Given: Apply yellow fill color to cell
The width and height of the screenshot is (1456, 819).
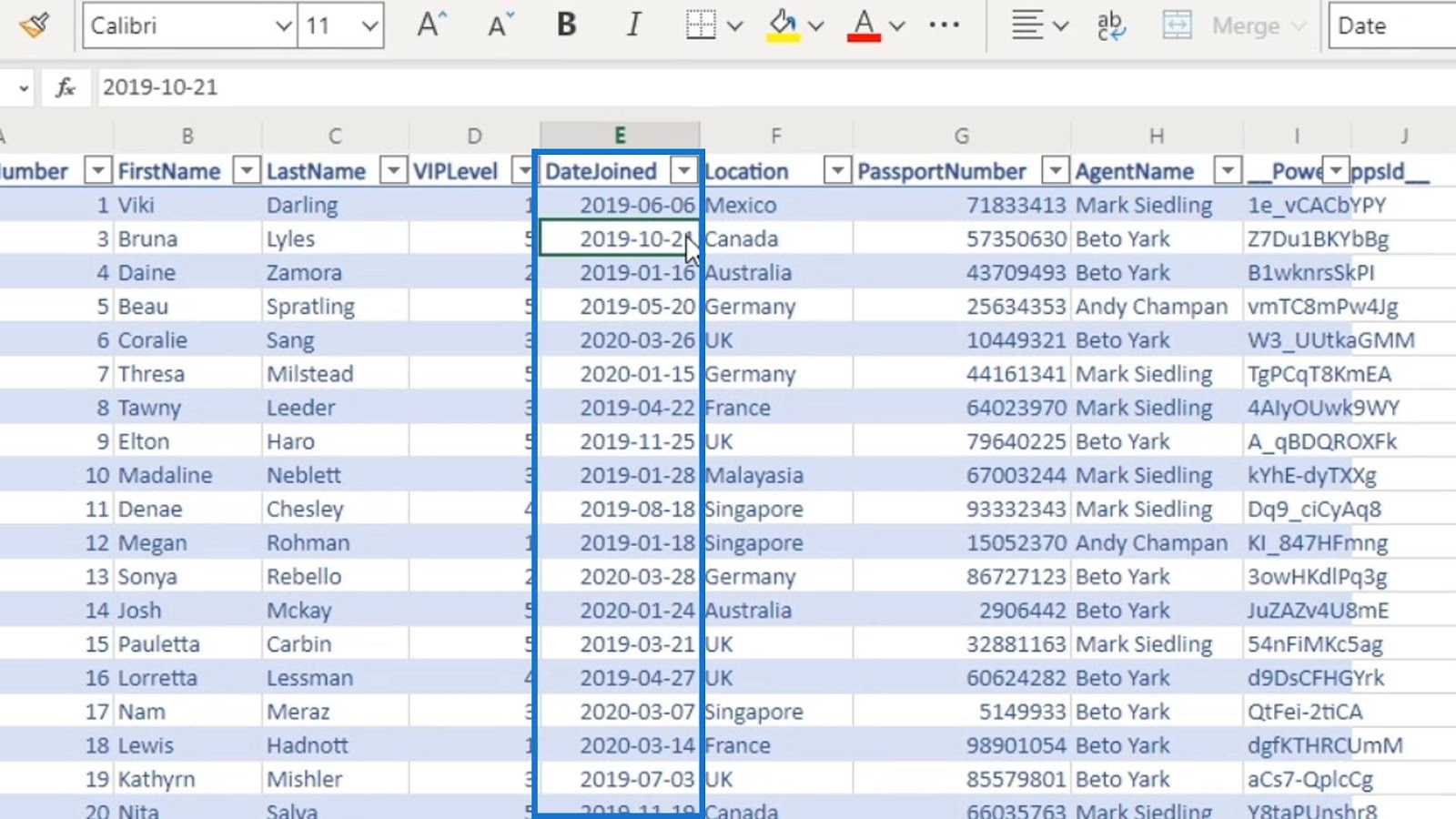Looking at the screenshot, I should click(783, 25).
